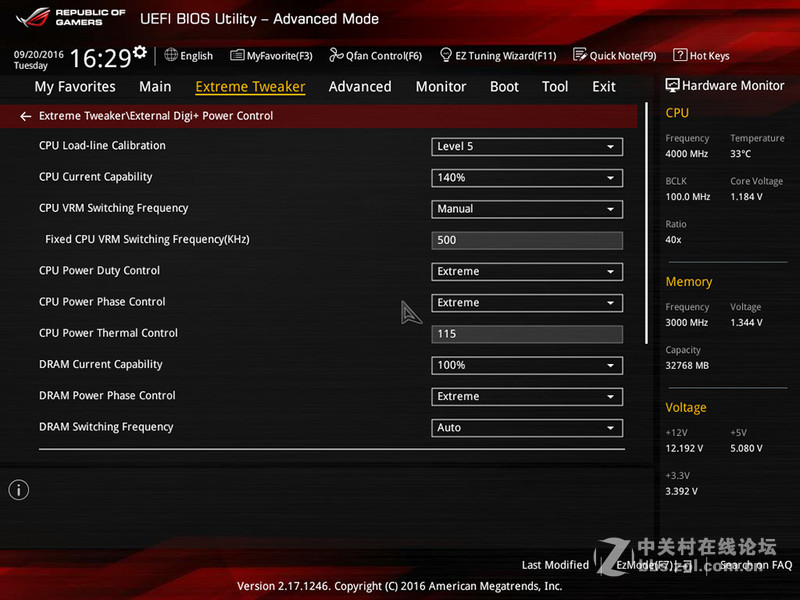800x600 pixels.
Task: Select the English language option
Action: (189, 55)
